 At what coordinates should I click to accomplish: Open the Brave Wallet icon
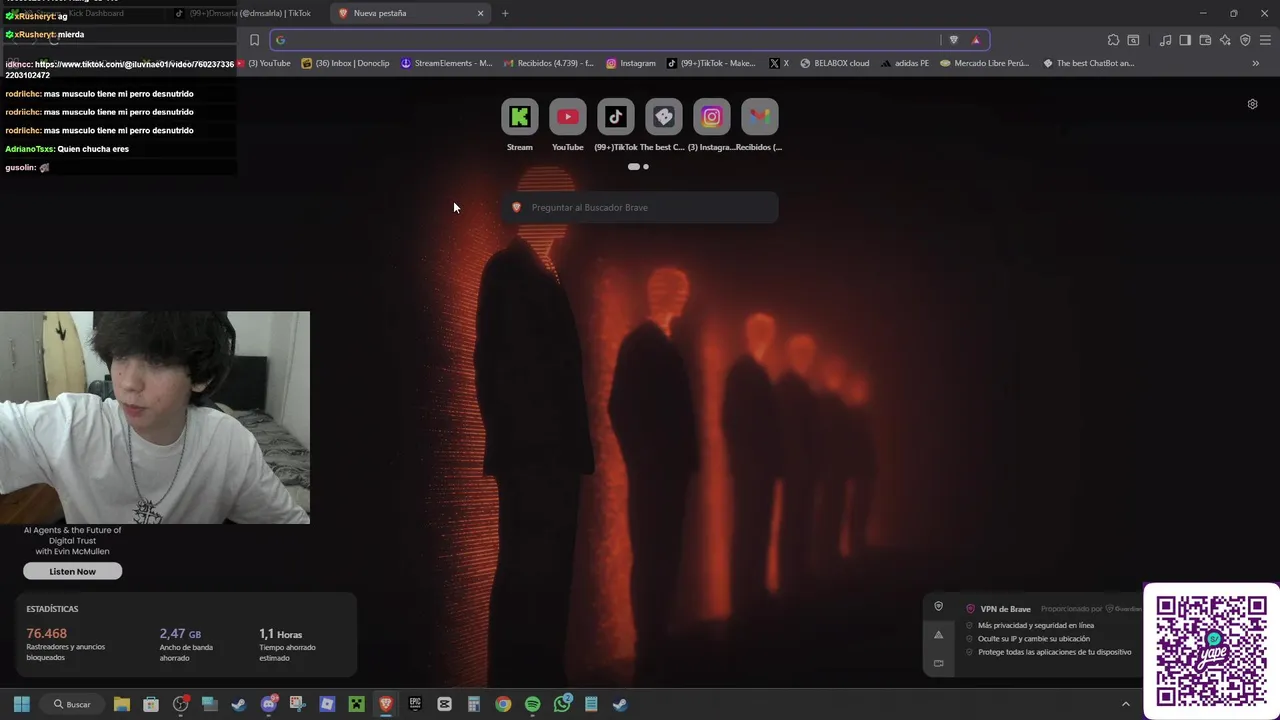1205,40
